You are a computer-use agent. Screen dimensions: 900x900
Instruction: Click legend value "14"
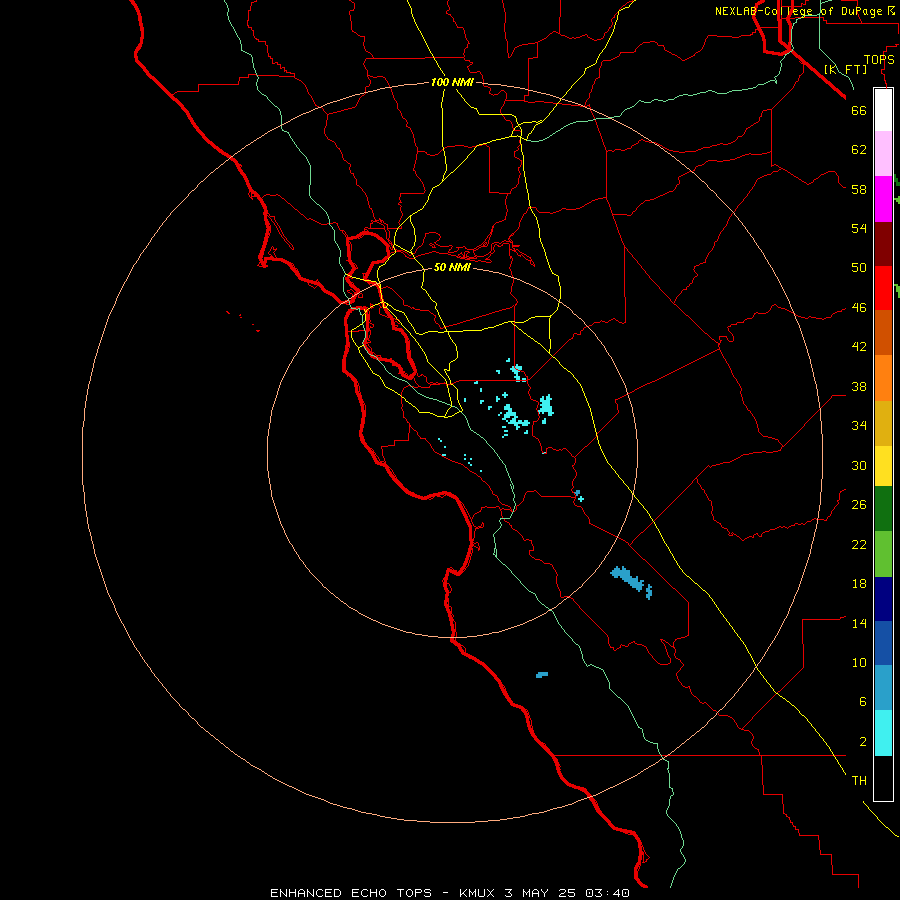click(859, 623)
